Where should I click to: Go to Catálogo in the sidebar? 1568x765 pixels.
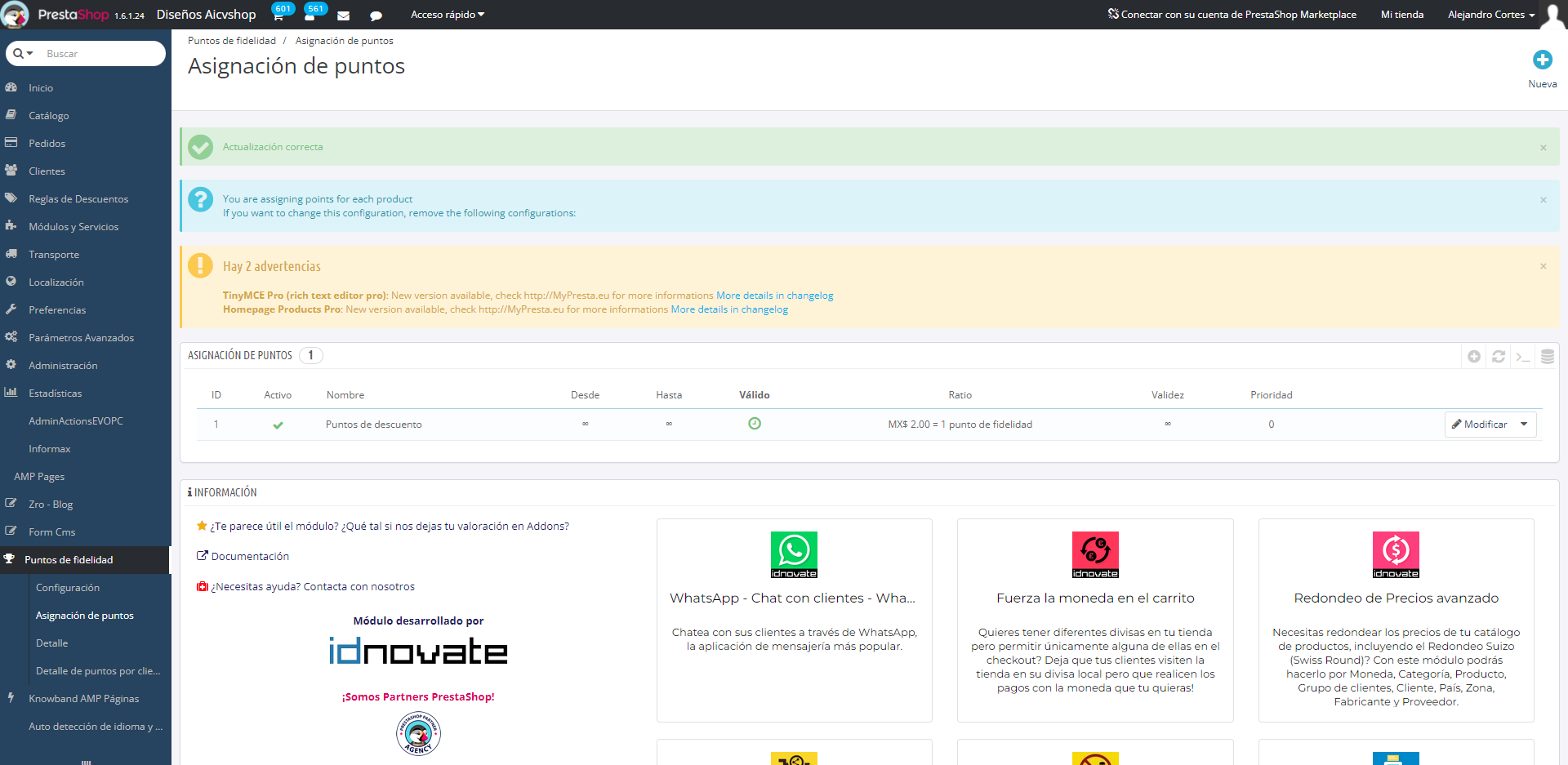(49, 116)
